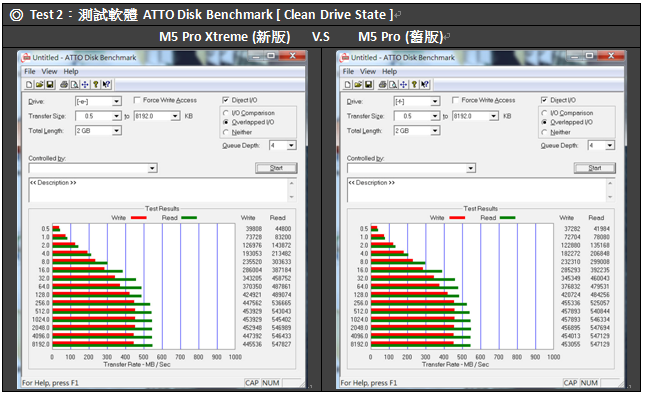
Task: Click red Write legend bar in right window
Action: (x=457, y=218)
